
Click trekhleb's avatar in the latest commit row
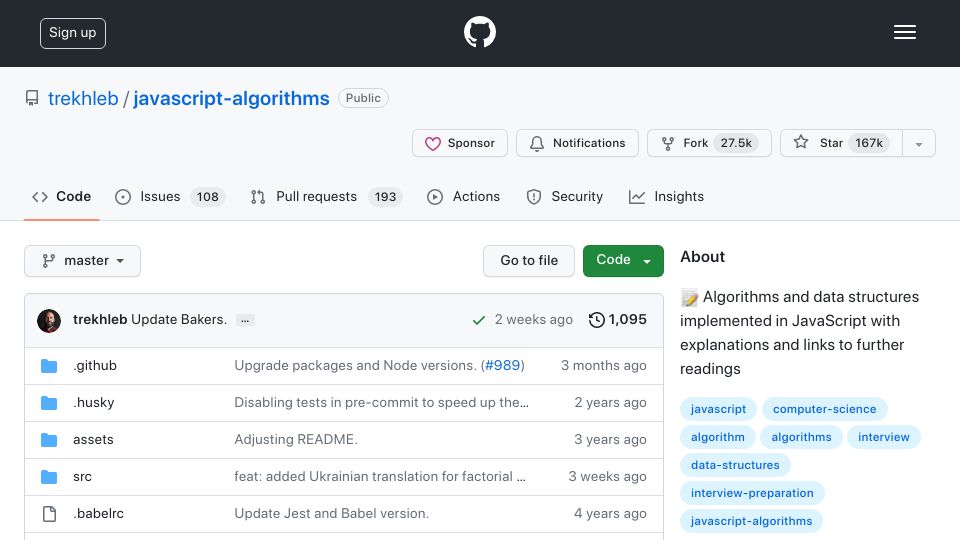click(x=49, y=320)
